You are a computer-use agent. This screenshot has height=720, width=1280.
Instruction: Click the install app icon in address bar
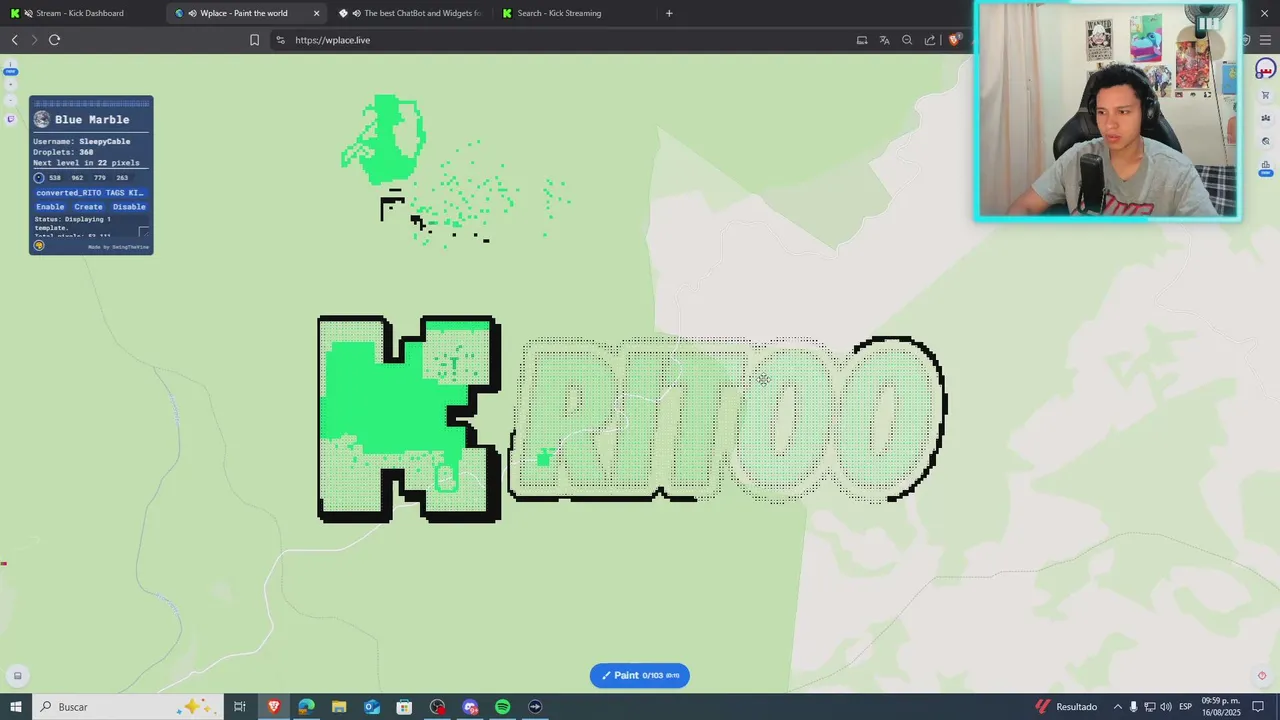coord(861,40)
